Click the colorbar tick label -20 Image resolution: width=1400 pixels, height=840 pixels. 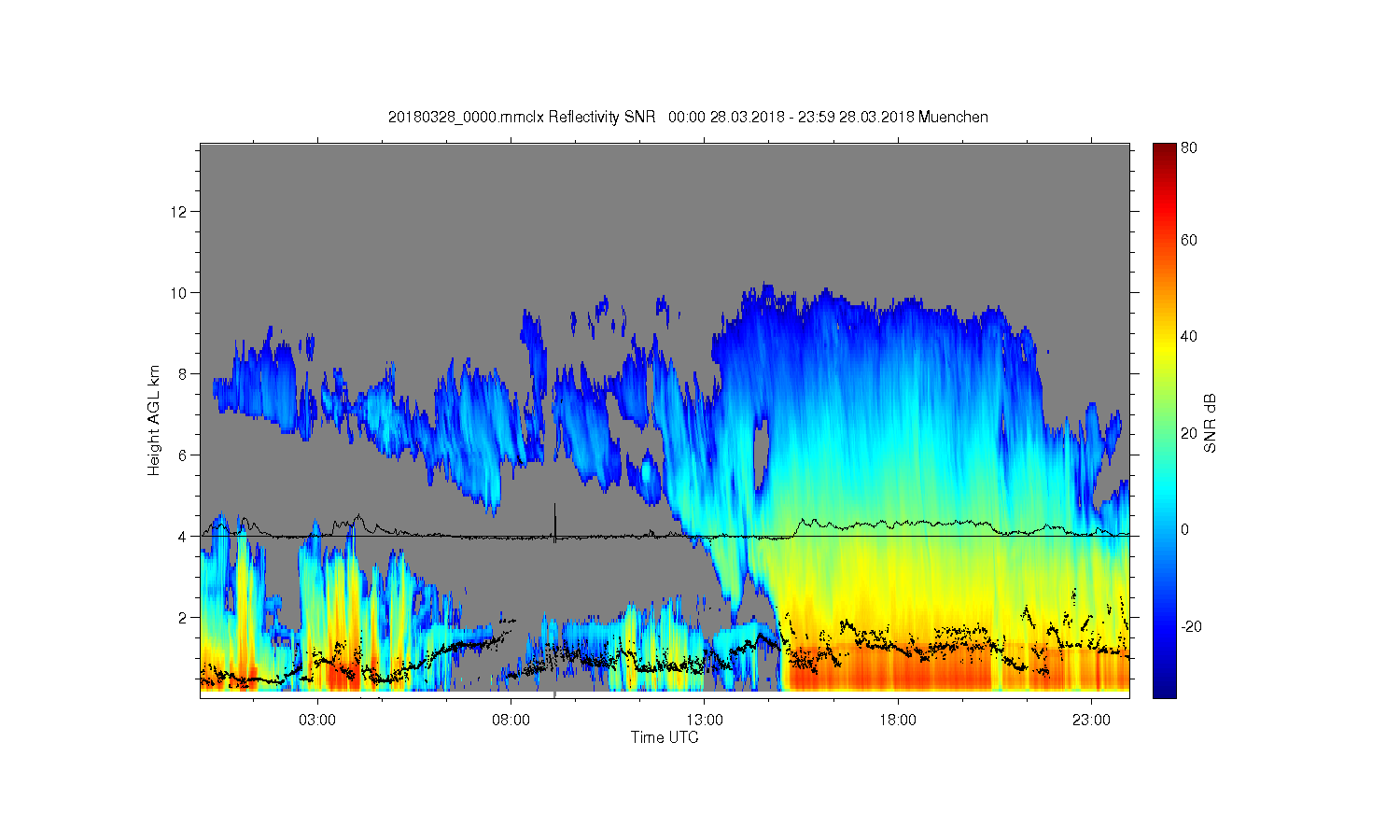pos(1191,626)
